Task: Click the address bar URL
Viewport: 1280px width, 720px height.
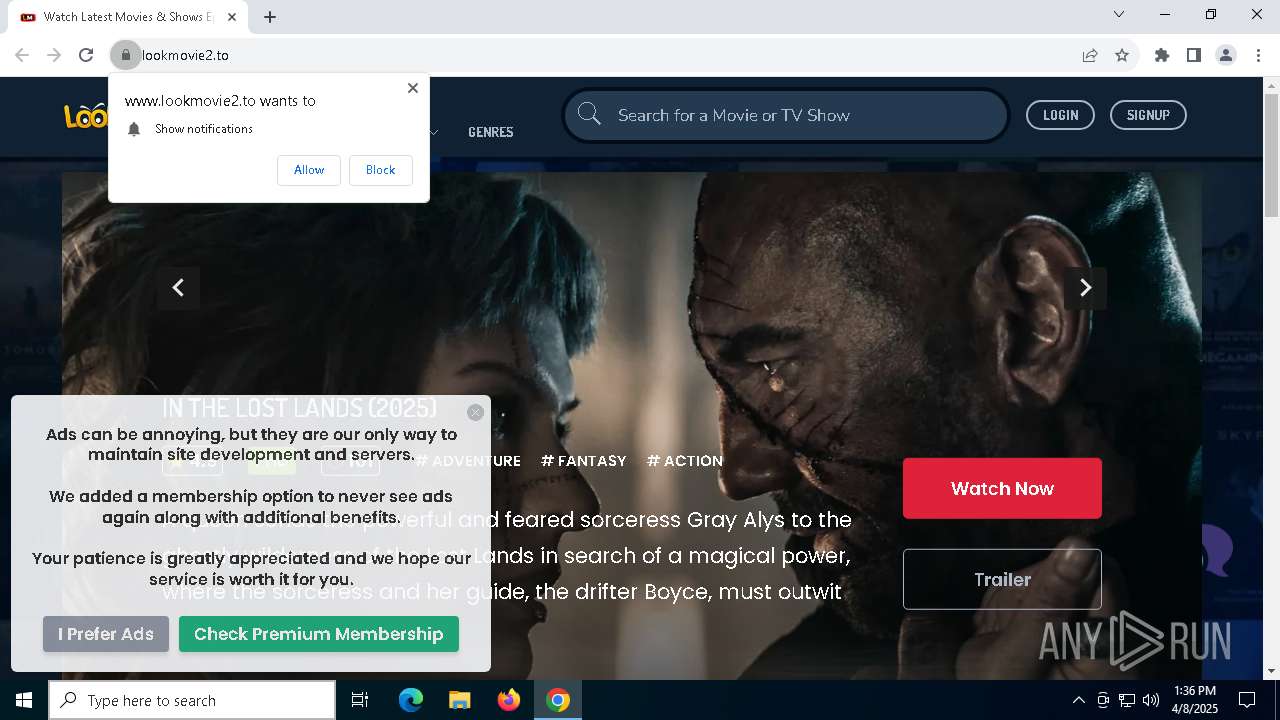Action: [185, 55]
